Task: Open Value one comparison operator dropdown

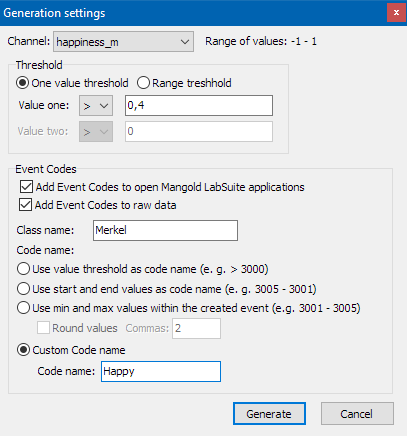Action: (x=96, y=106)
